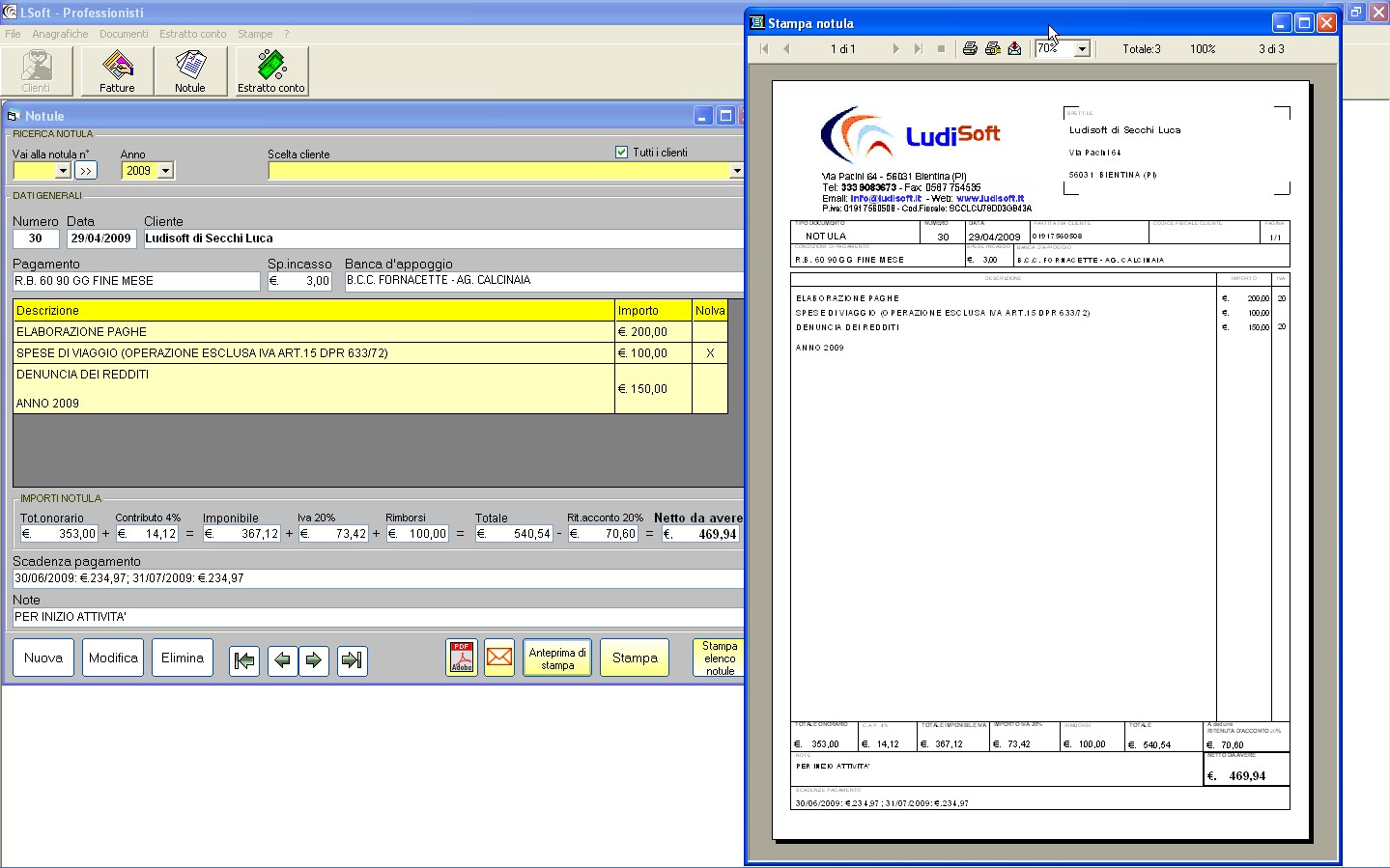Open the Documenti menu
1390x868 pixels.
coord(124,34)
